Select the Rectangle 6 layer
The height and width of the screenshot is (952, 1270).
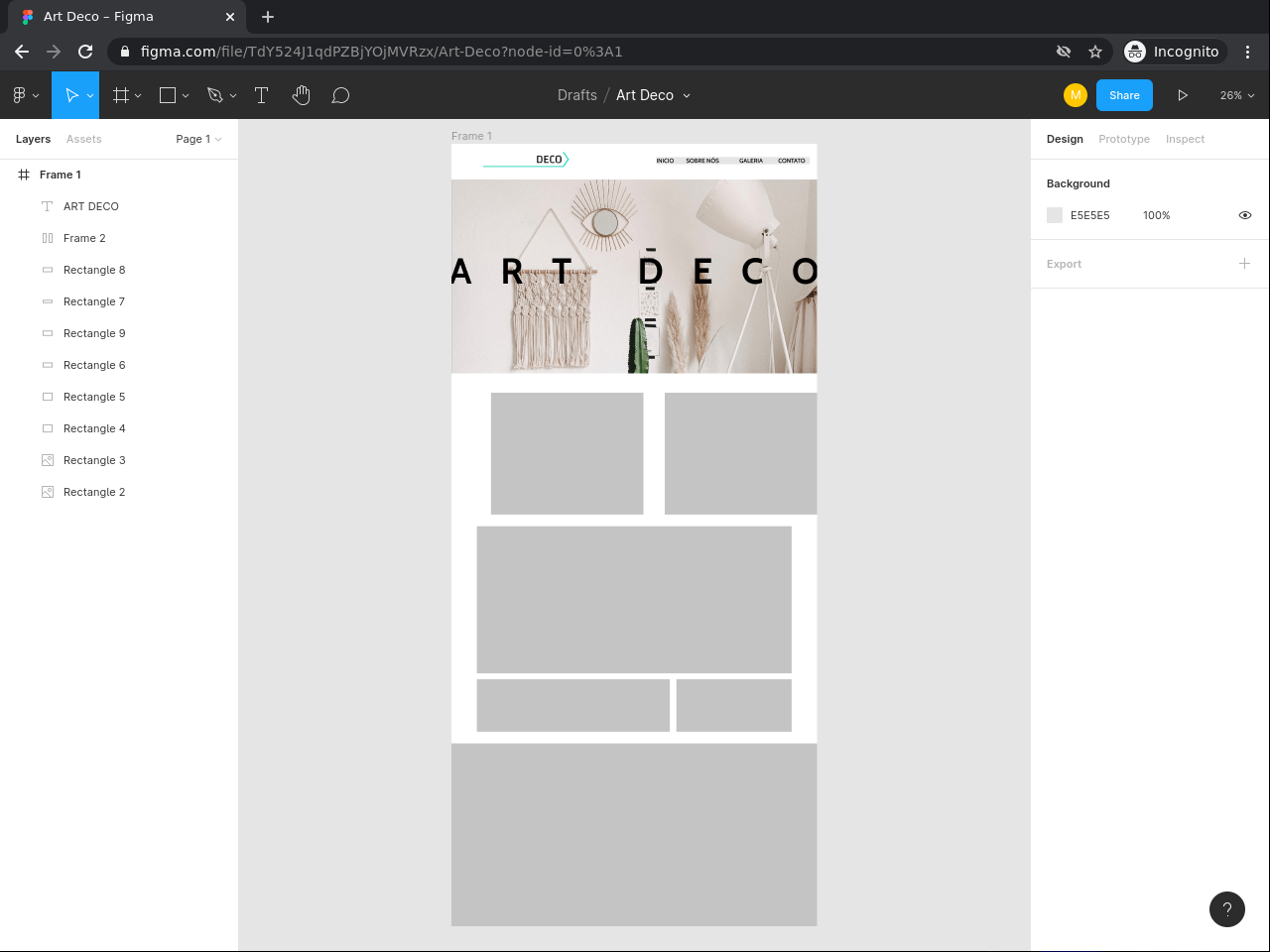119,365
